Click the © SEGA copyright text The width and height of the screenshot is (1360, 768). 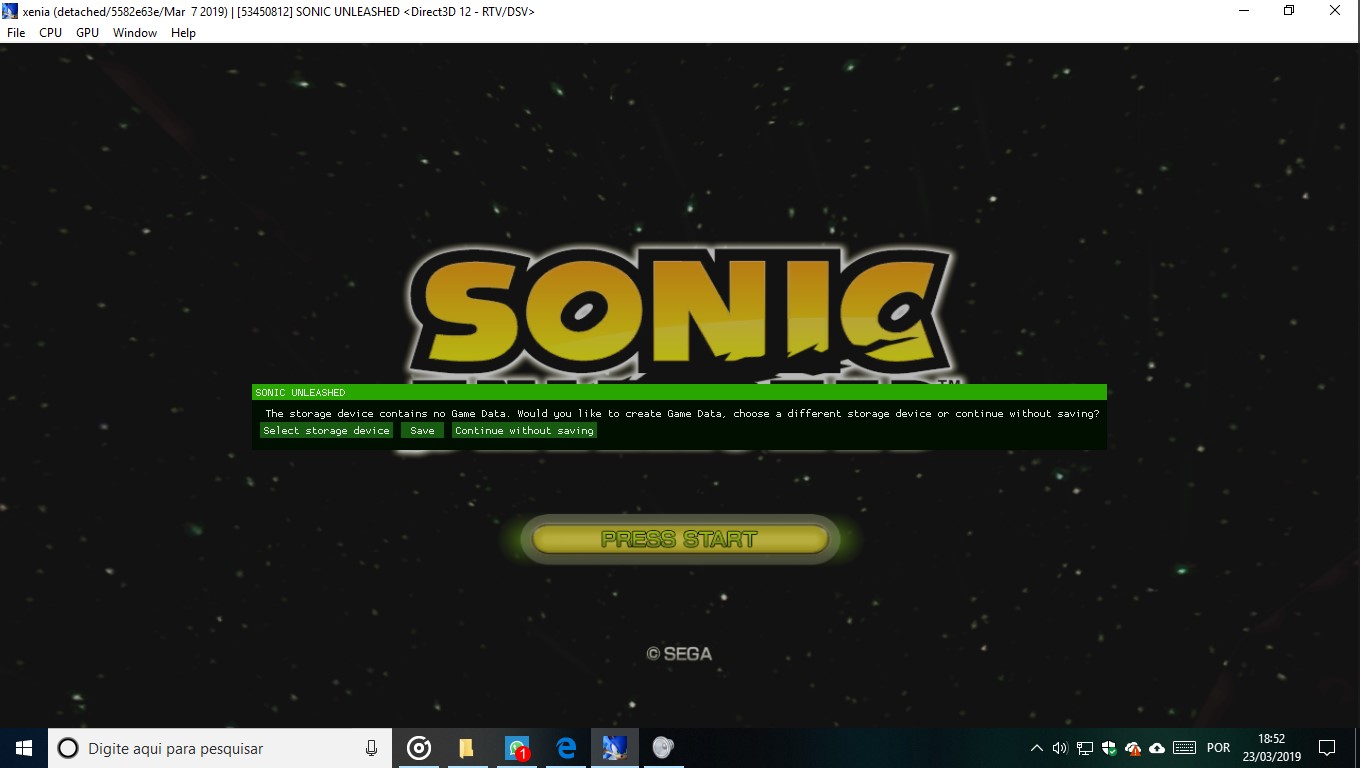679,654
